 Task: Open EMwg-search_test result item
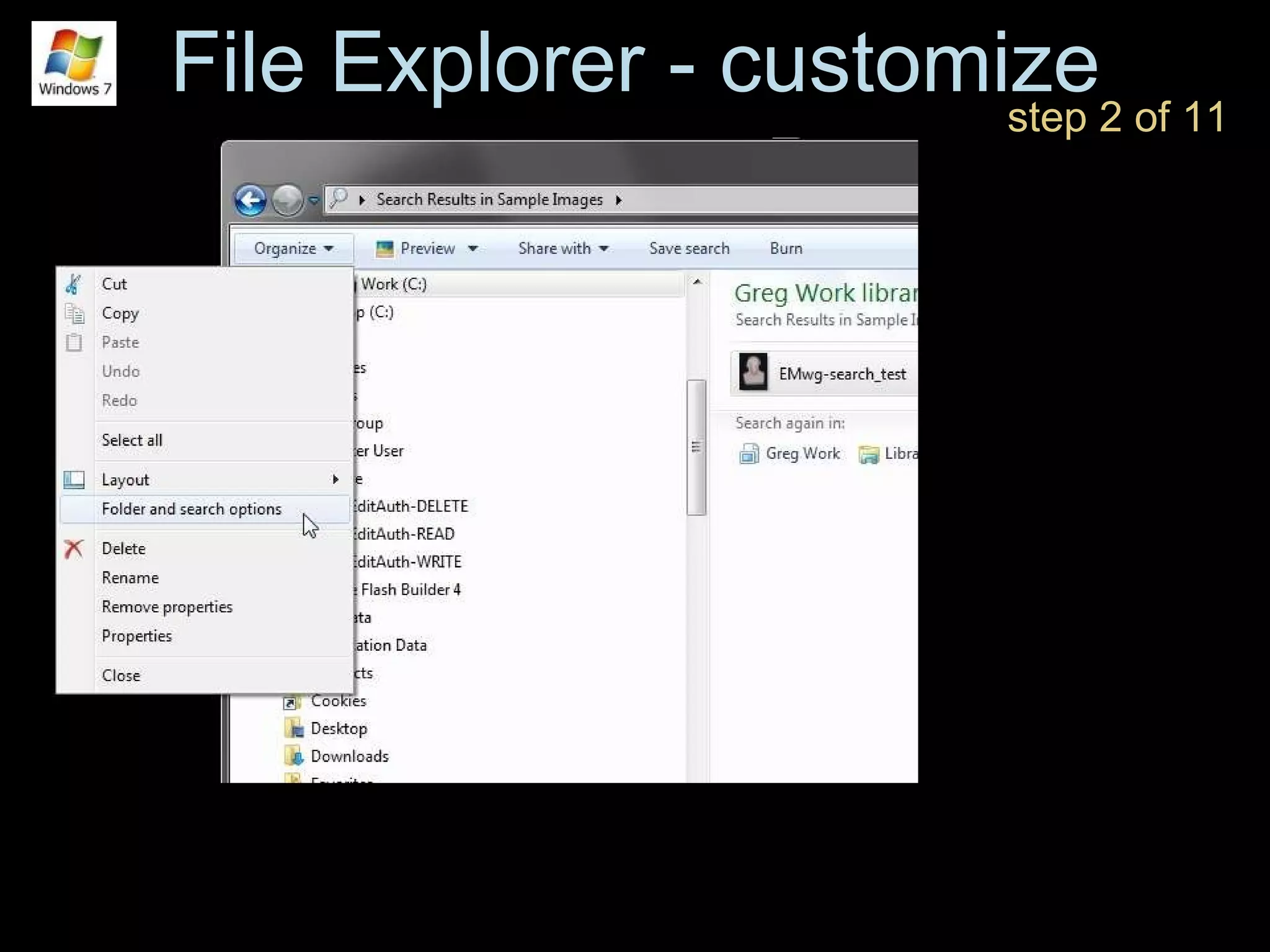[824, 374]
